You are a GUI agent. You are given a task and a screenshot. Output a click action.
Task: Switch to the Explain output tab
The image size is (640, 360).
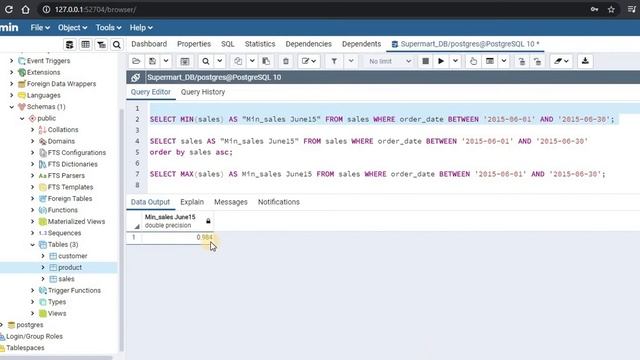pos(192,202)
